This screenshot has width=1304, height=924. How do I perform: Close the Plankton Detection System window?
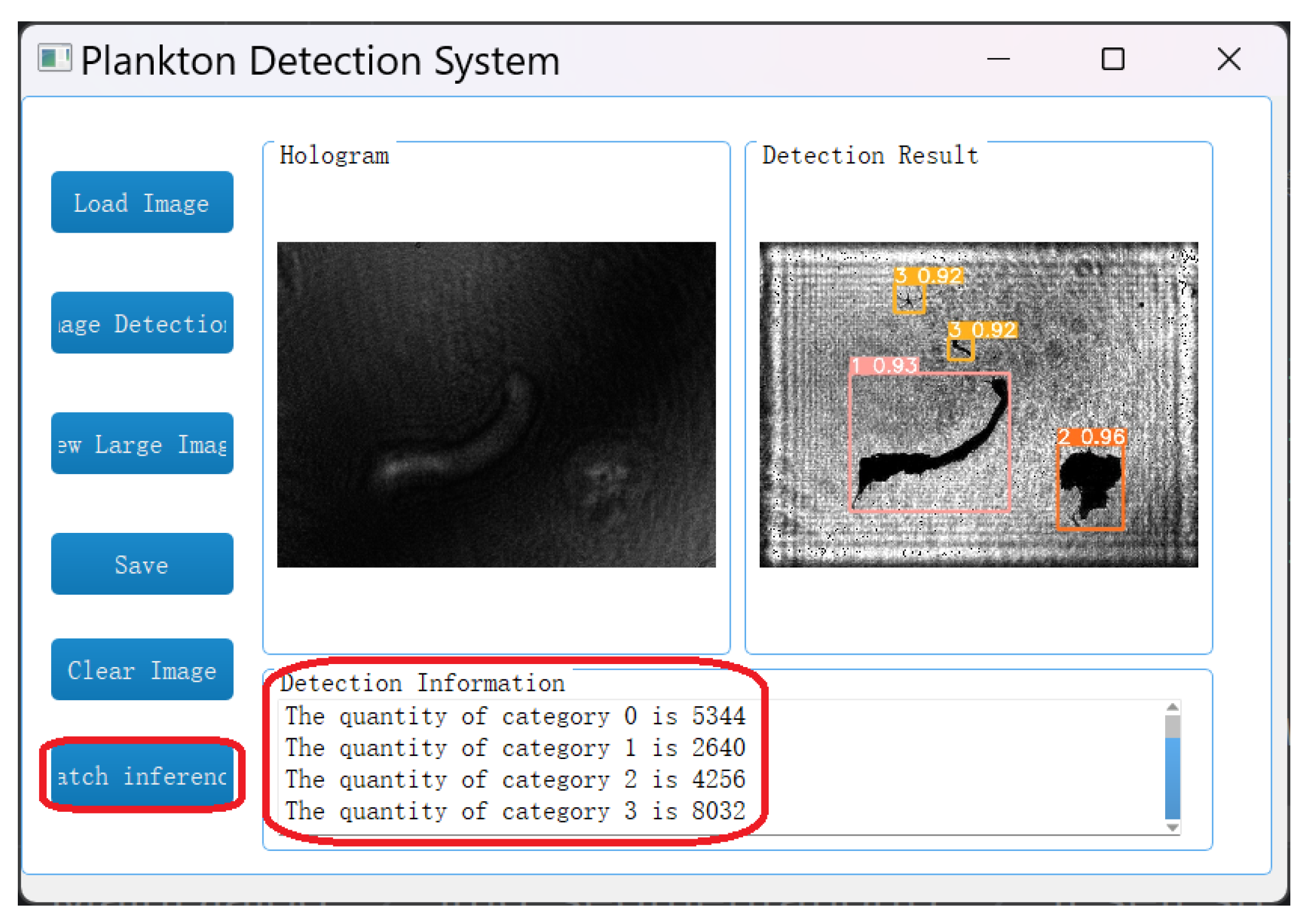(1229, 59)
